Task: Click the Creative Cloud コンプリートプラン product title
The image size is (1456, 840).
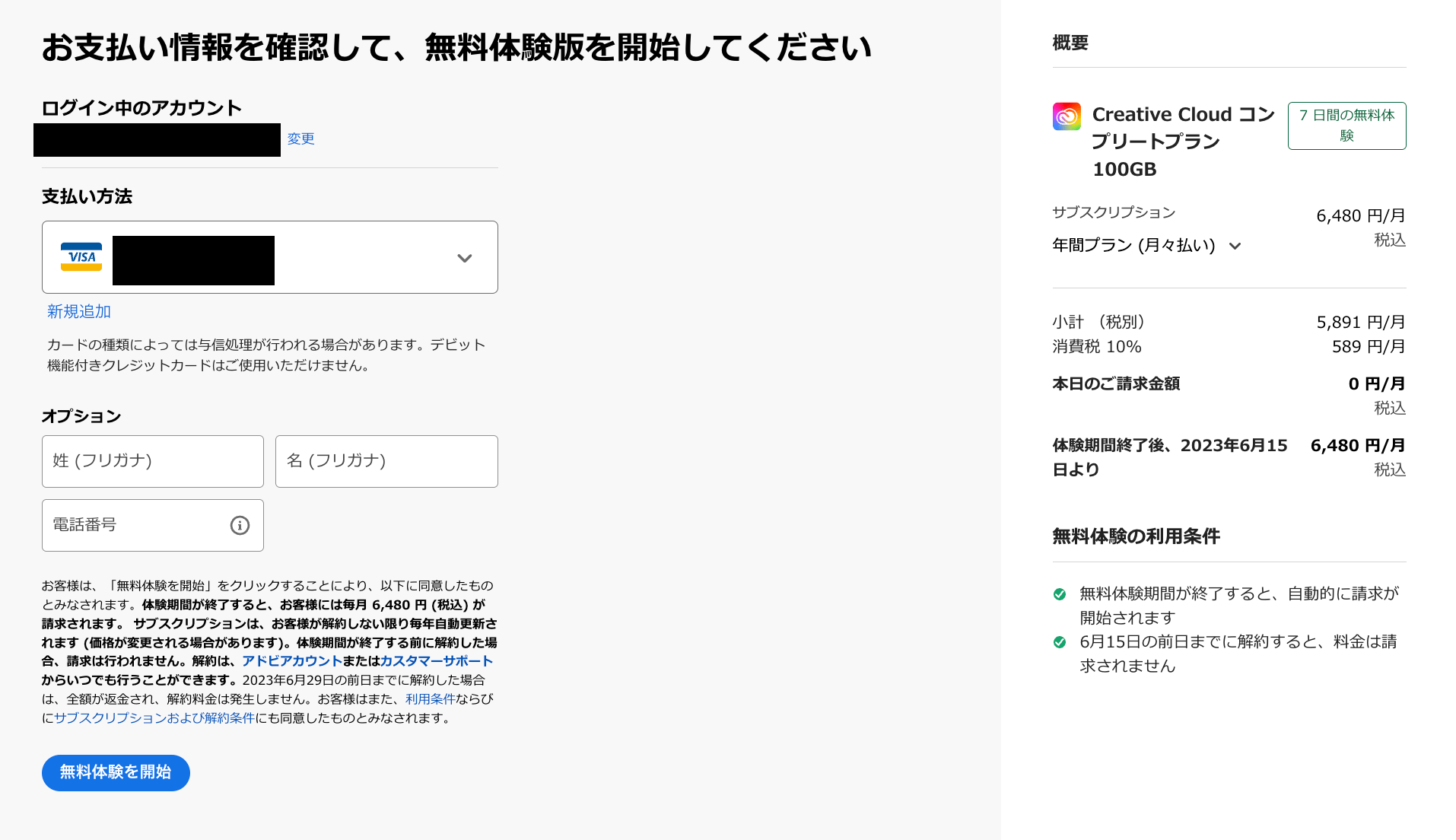Action: (1183, 142)
